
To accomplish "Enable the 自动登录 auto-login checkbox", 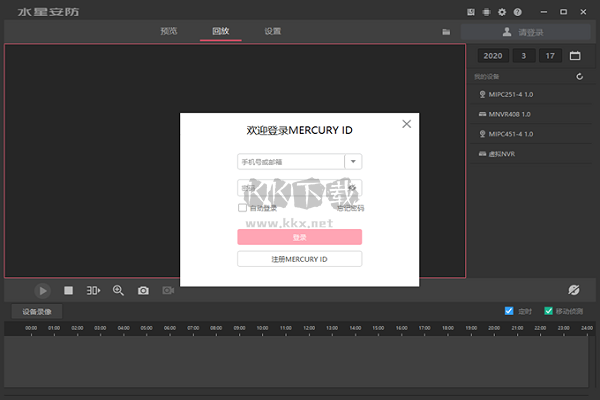I will 243,208.
